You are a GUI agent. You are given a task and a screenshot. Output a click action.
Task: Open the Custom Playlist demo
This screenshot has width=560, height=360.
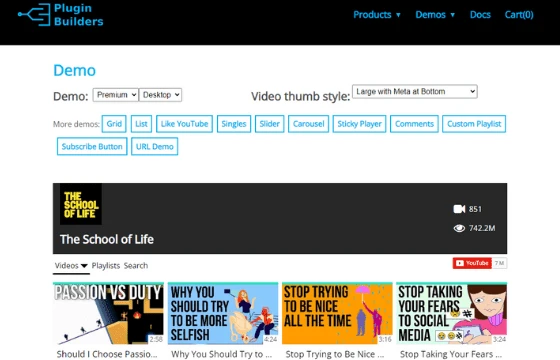474,124
